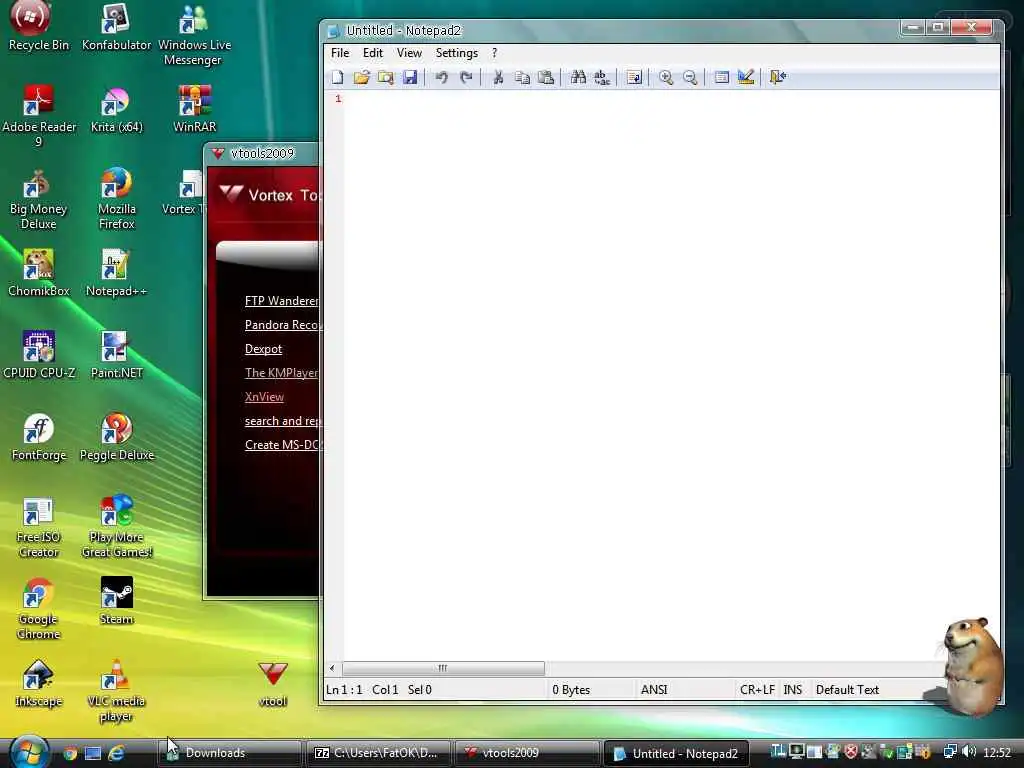Click the FTP Wanderer link in vtools2009
This screenshot has width=1024, height=768.
click(x=281, y=300)
